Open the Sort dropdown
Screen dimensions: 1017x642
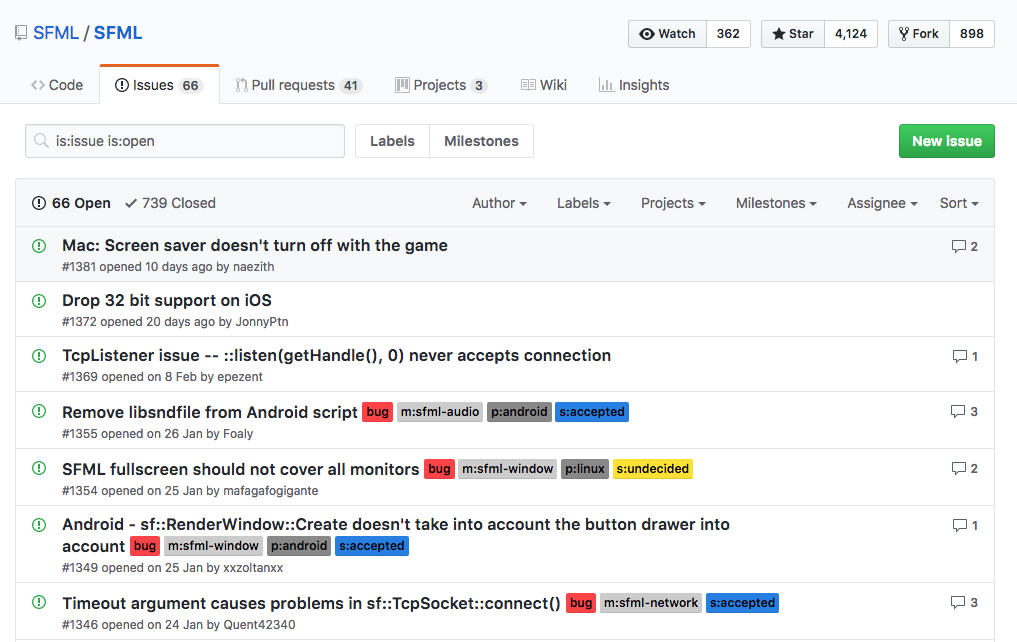[x=959, y=203]
